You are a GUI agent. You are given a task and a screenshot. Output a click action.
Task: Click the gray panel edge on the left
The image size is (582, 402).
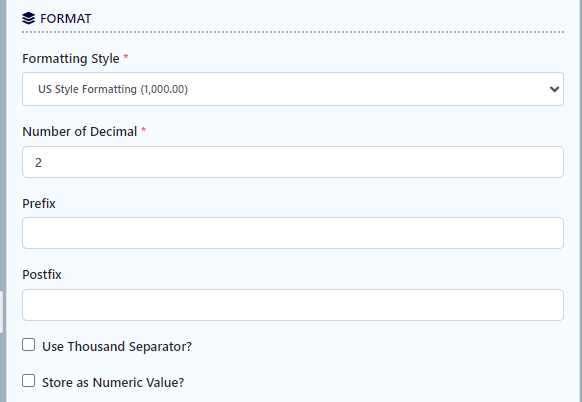pos(3,201)
